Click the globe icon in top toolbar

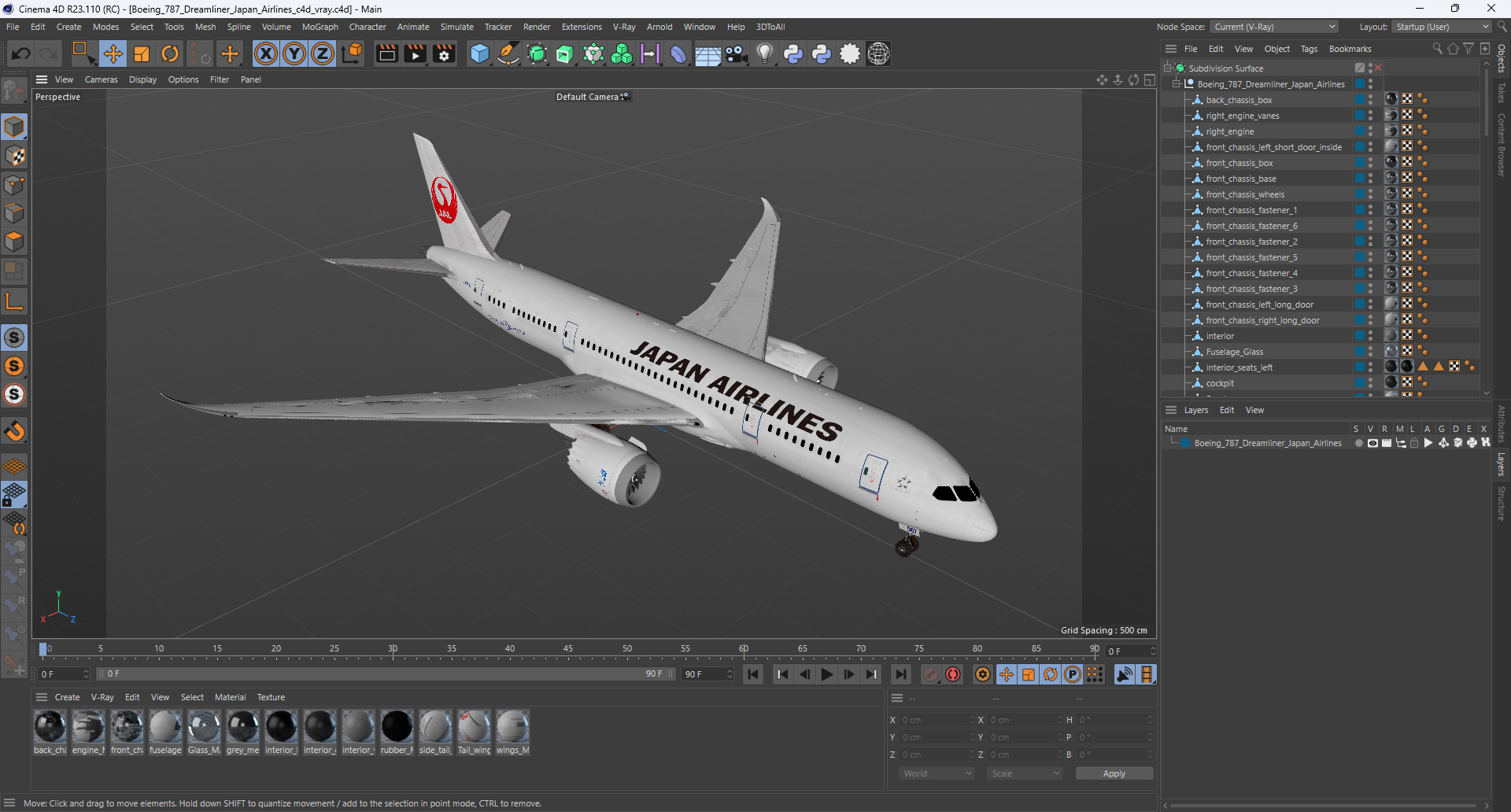point(878,54)
